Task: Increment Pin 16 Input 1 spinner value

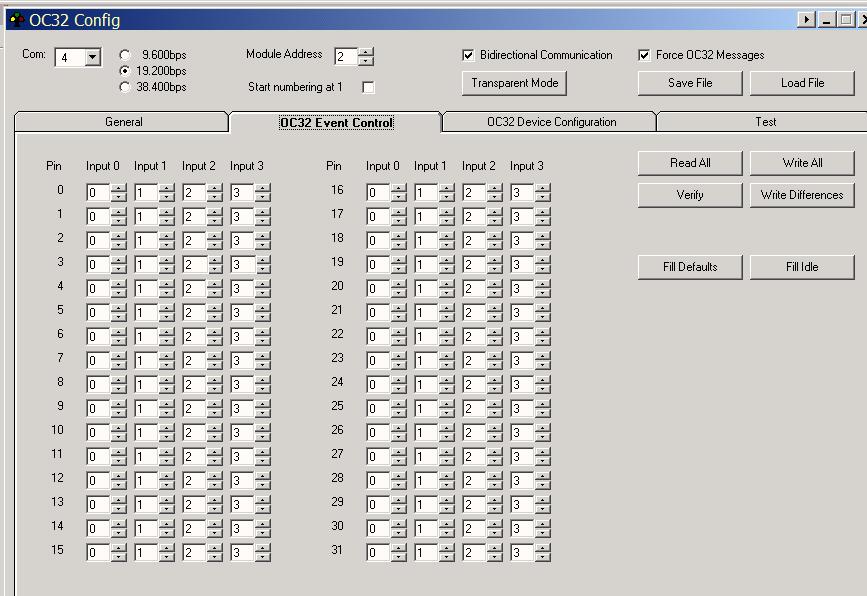Action: coord(447,188)
